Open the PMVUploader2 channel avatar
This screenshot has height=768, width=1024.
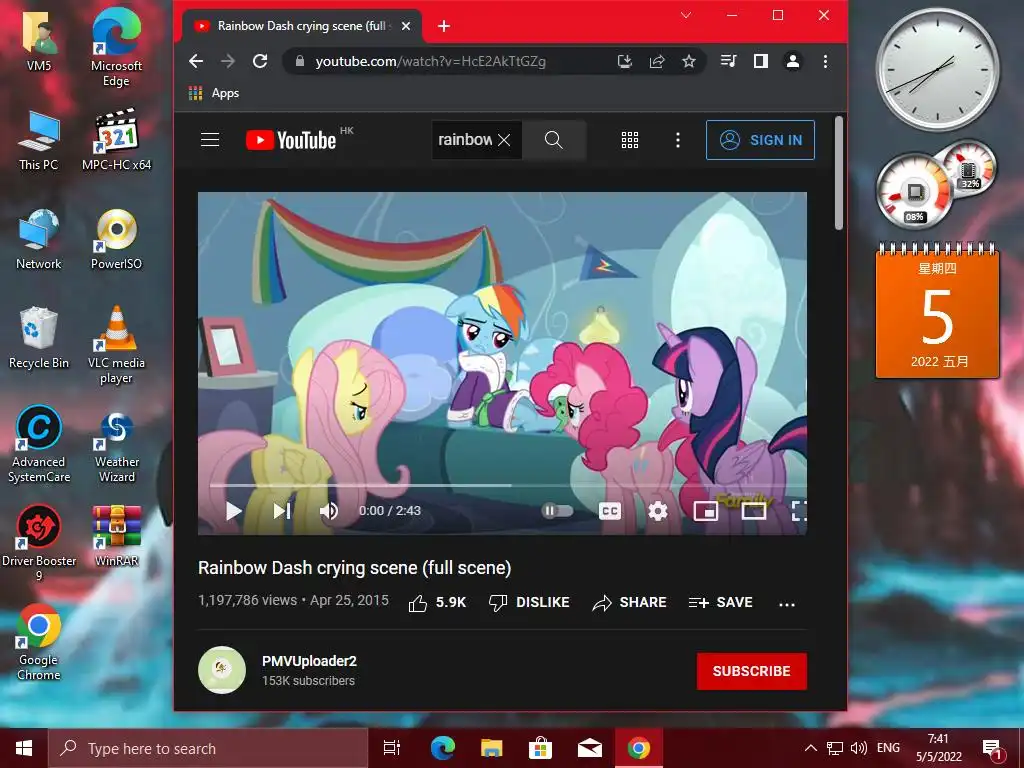tap(222, 670)
